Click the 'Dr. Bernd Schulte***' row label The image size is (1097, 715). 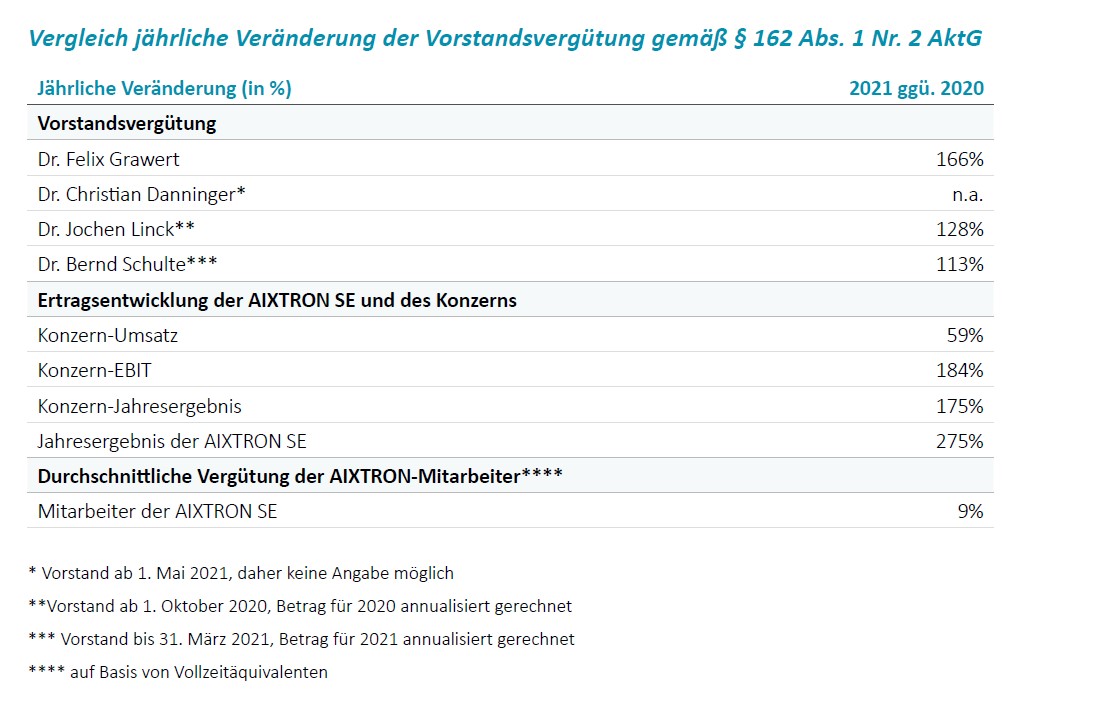click(127, 264)
